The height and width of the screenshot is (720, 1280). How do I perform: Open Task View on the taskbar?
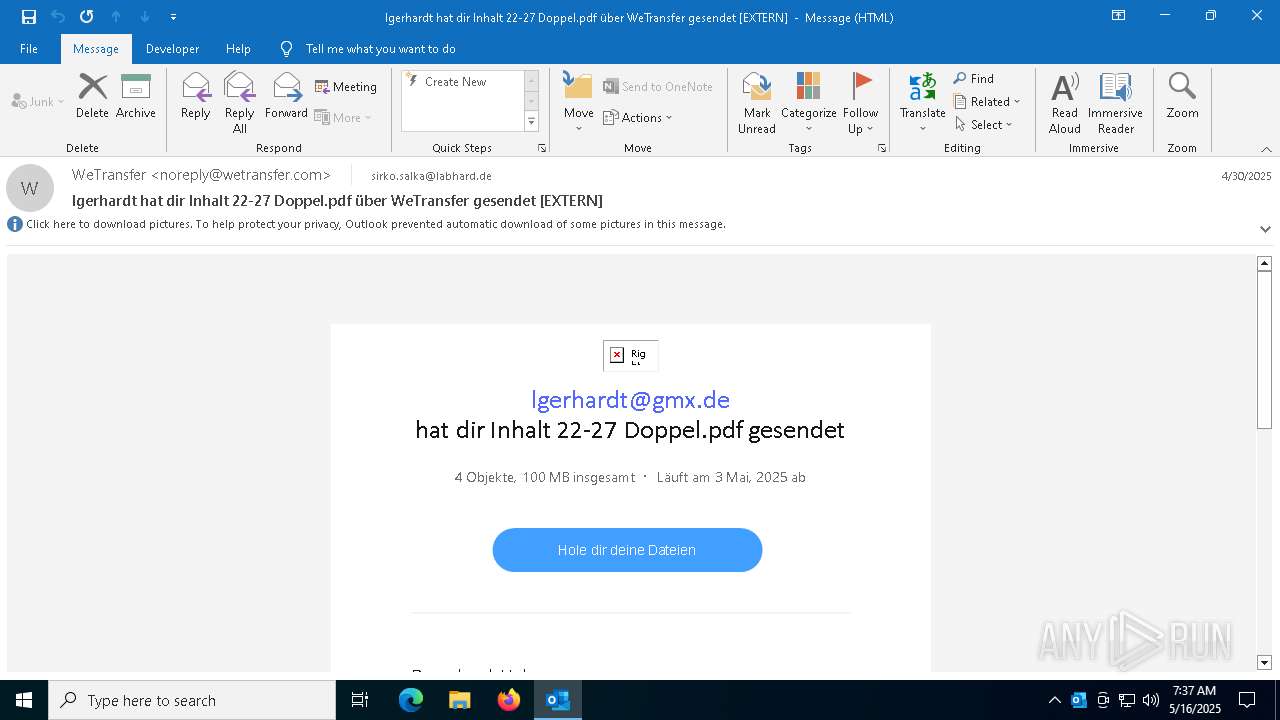click(360, 700)
